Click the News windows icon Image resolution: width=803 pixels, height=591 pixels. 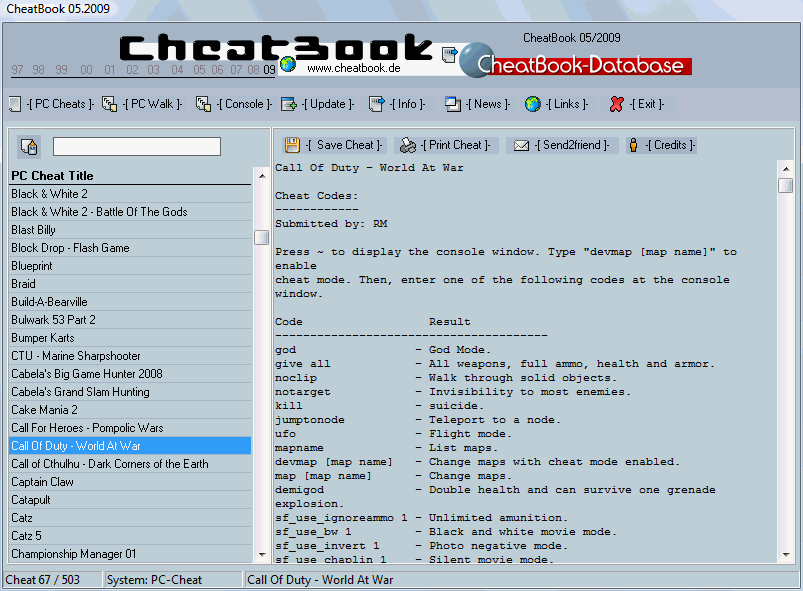(453, 104)
